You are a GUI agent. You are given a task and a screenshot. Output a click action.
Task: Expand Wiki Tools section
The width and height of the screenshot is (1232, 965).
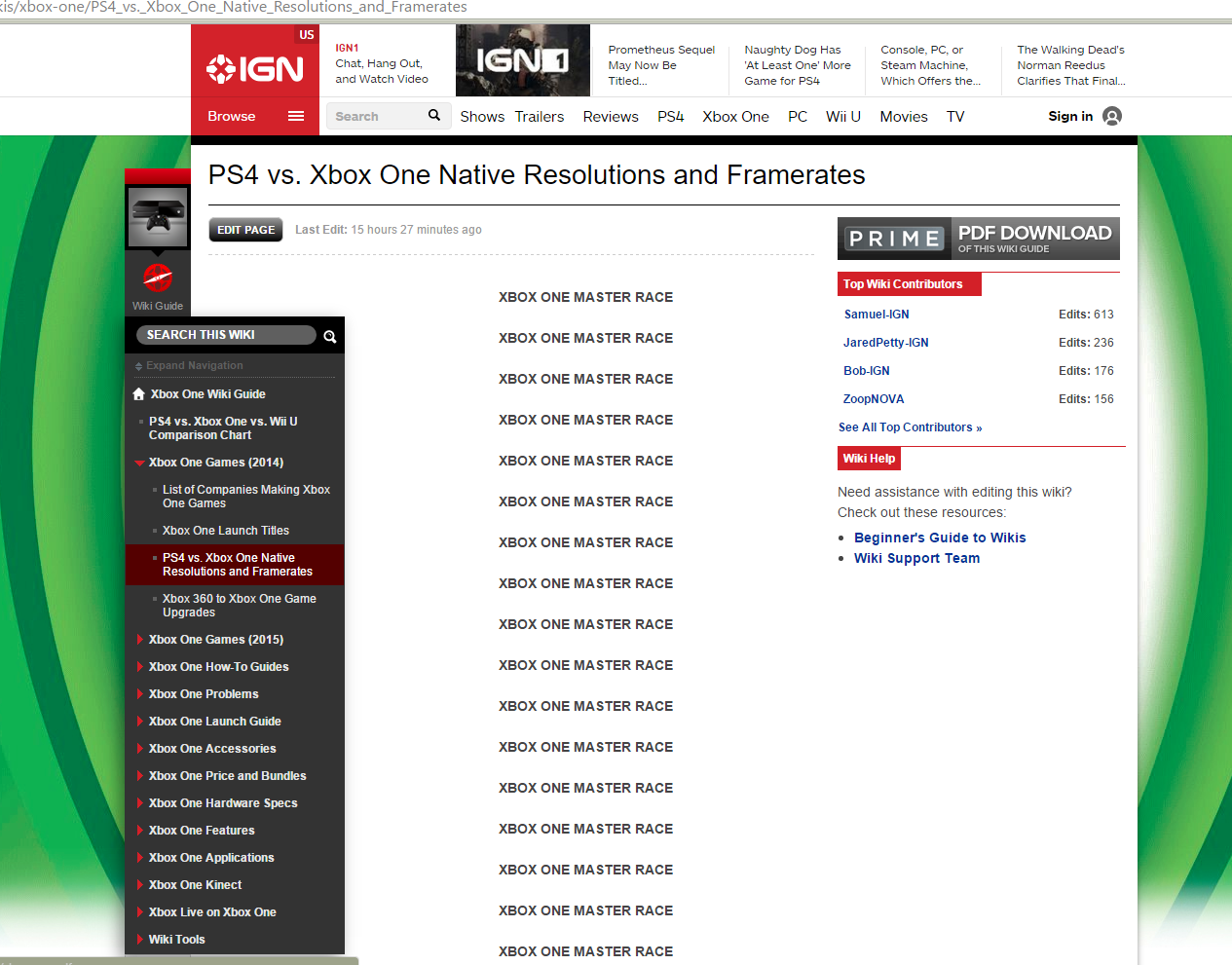pyautogui.click(x=140, y=940)
